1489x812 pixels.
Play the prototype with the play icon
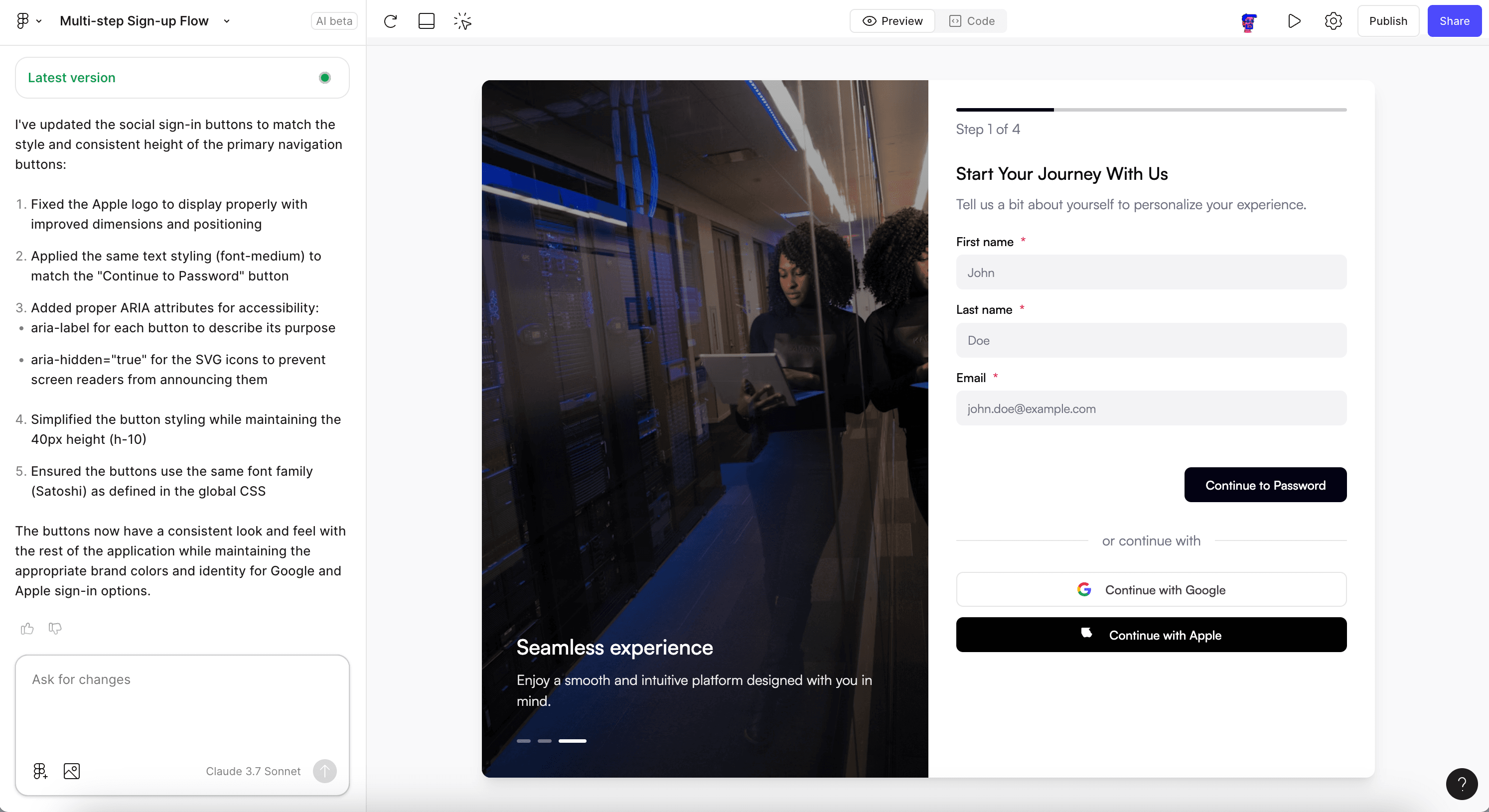[x=1294, y=21]
